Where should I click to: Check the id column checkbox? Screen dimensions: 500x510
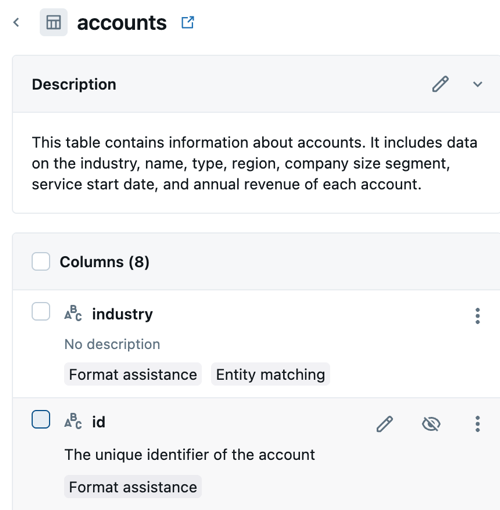(x=41, y=419)
